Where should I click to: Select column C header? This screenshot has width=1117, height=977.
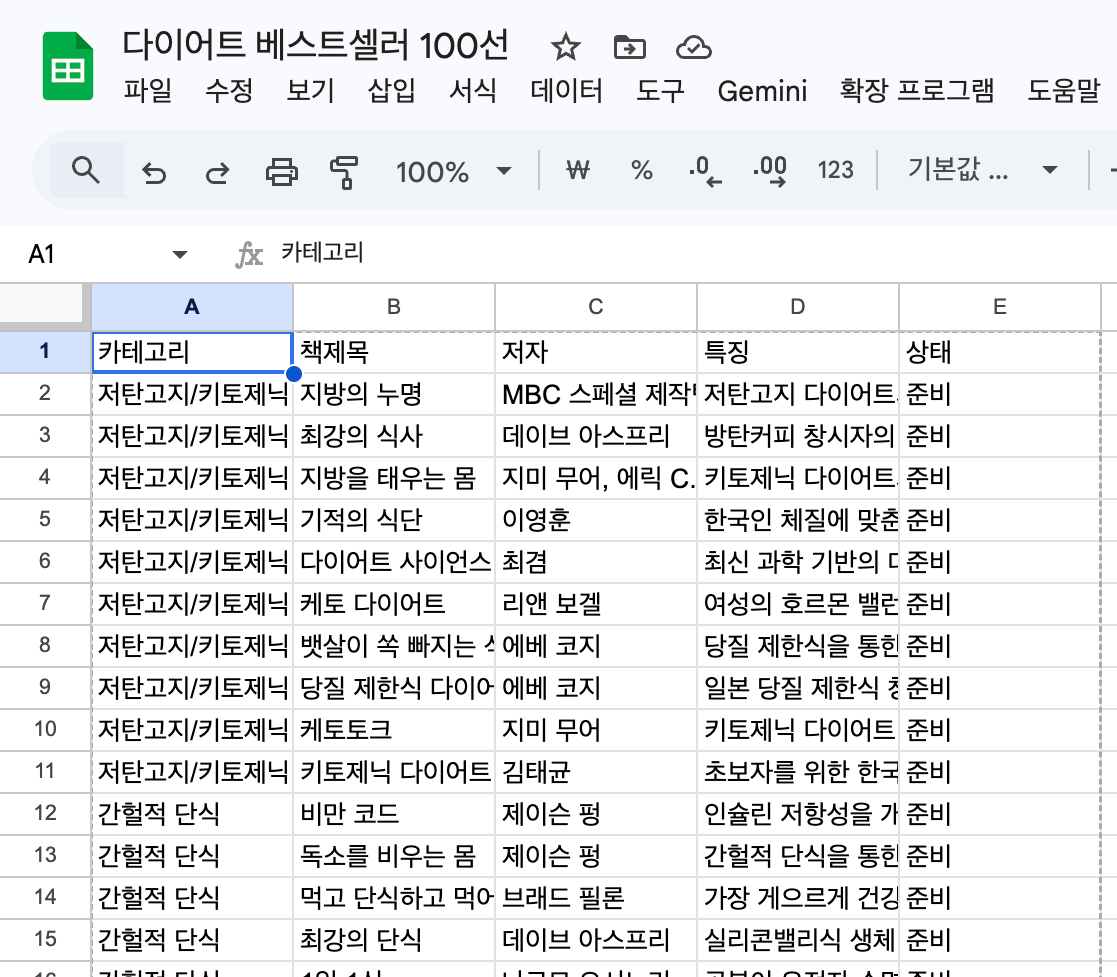(x=595, y=307)
